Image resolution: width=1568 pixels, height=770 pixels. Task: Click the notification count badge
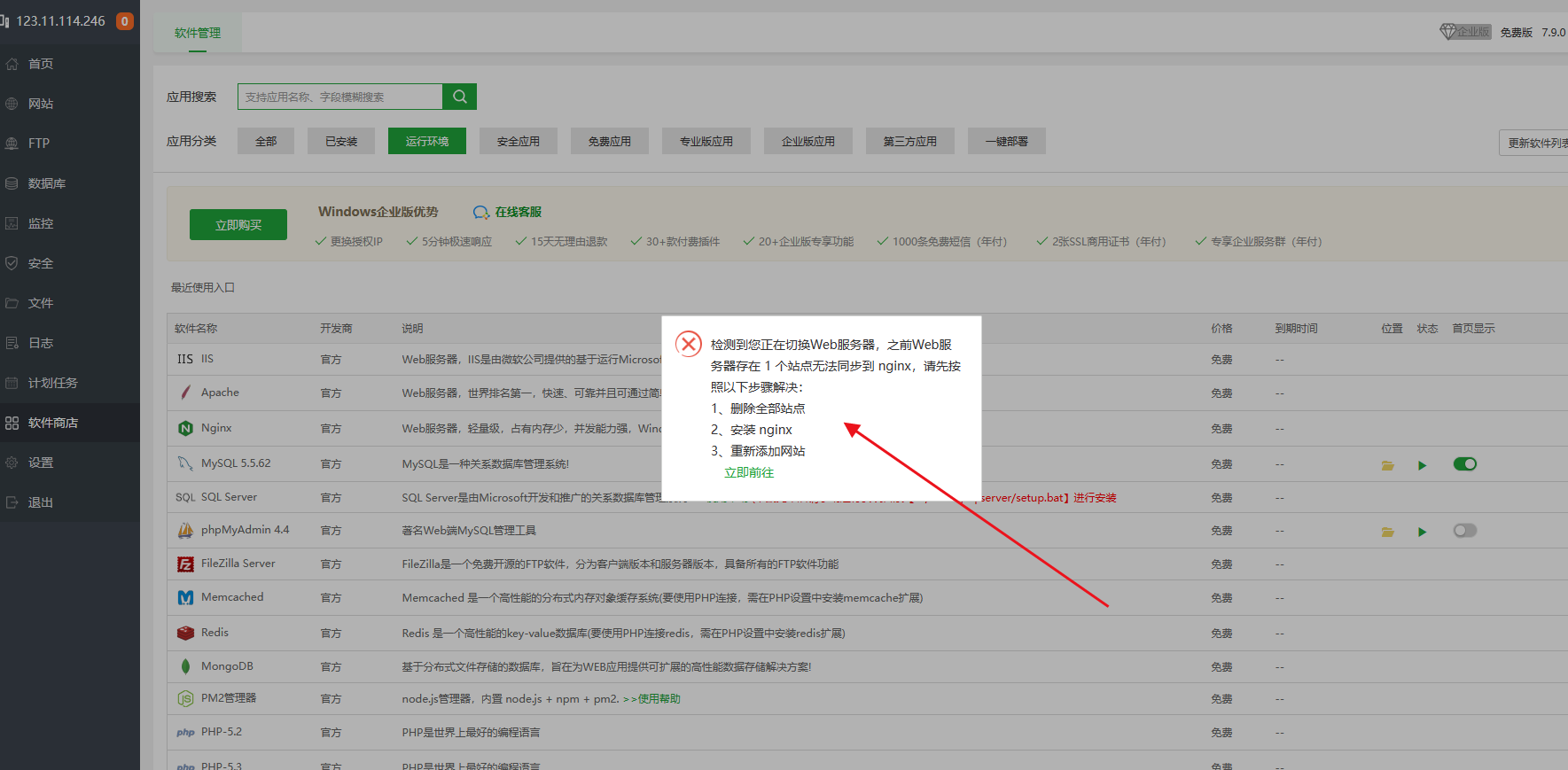coord(125,20)
